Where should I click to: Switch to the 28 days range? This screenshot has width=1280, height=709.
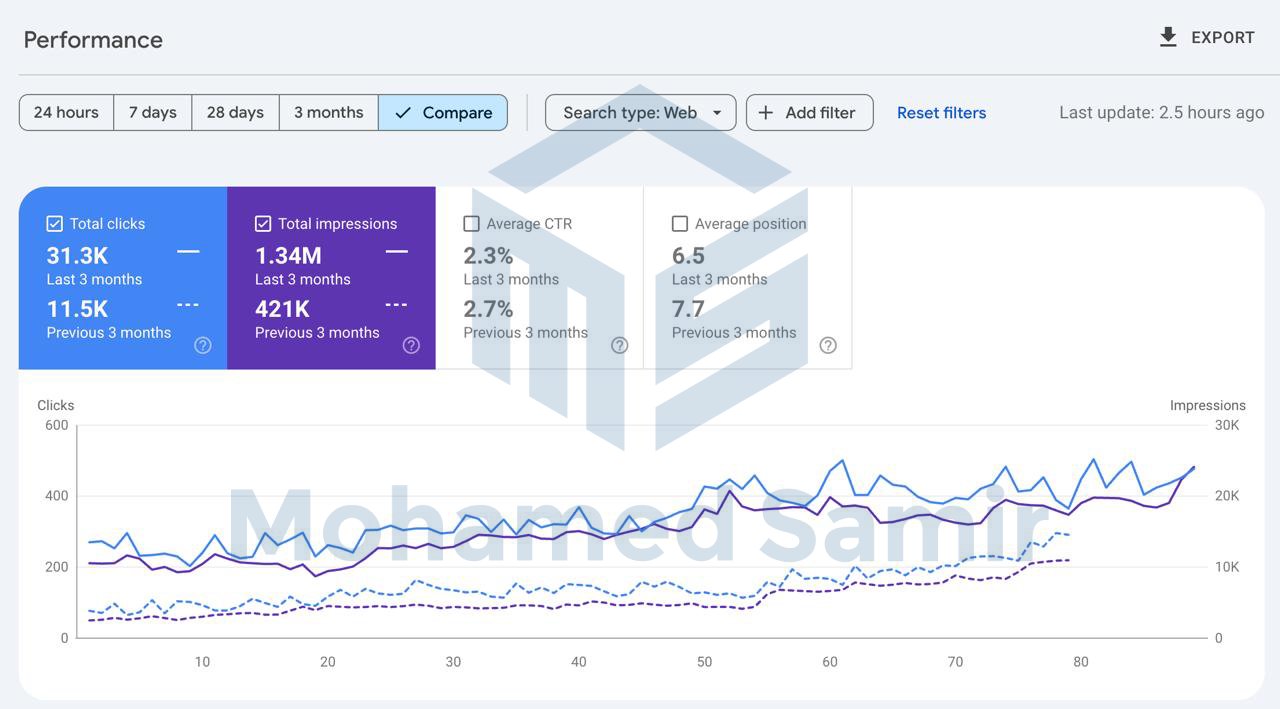[235, 113]
